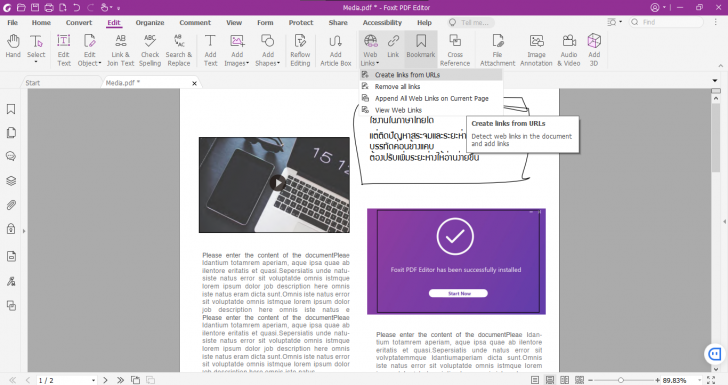Start Reflow Editing mode
The image size is (728, 385).
(x=300, y=50)
